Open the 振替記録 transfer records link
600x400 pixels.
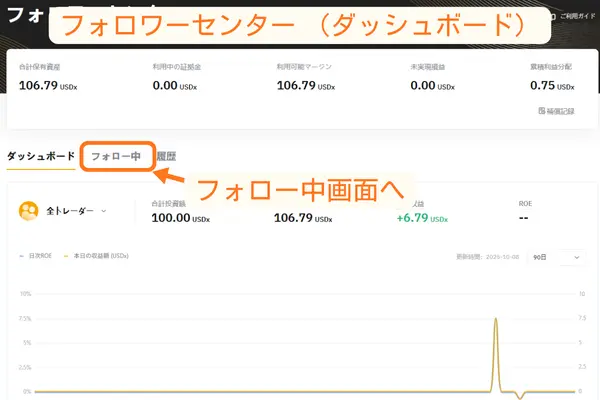560,110
